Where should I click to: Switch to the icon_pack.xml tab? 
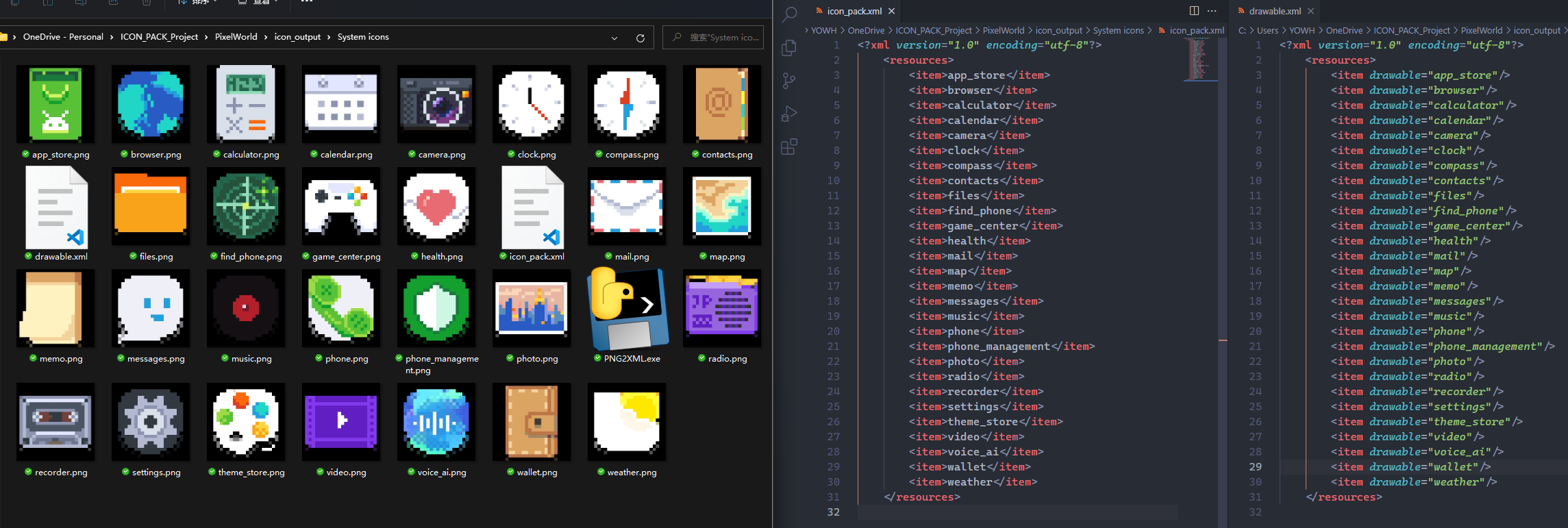point(854,11)
